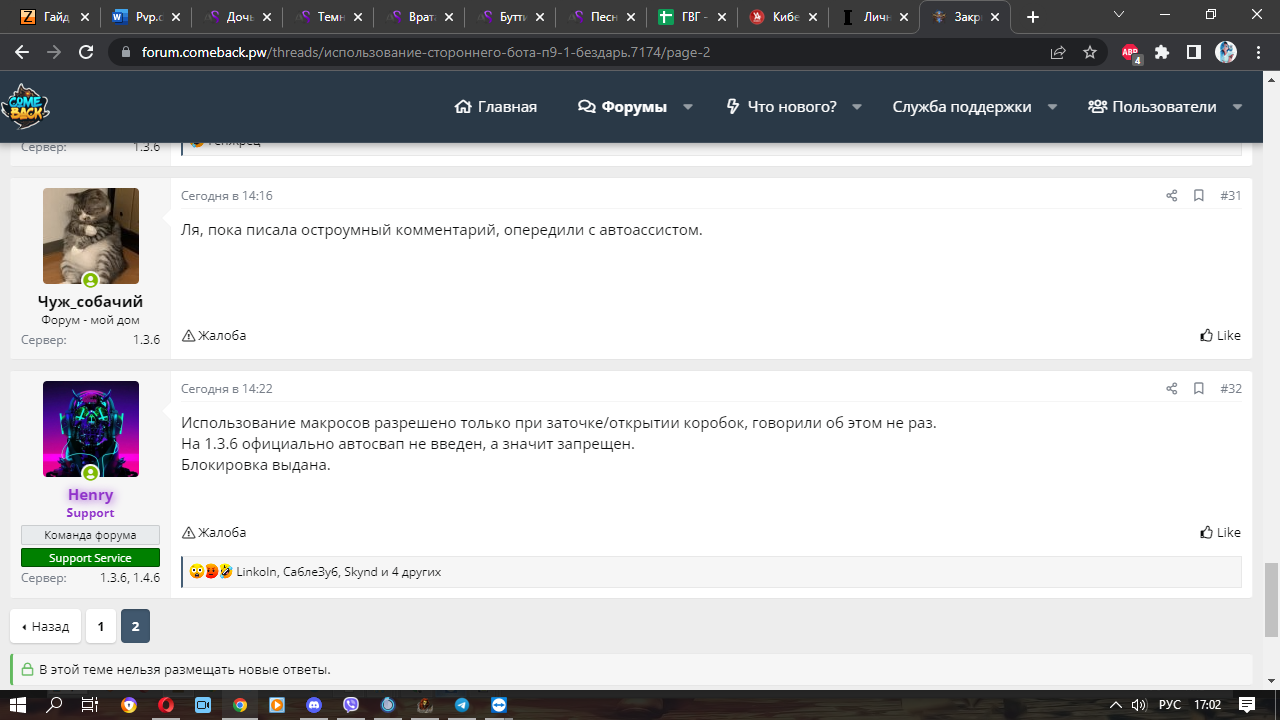Reload the page with the refresh icon
This screenshot has width=1280, height=720.
[x=86, y=52]
